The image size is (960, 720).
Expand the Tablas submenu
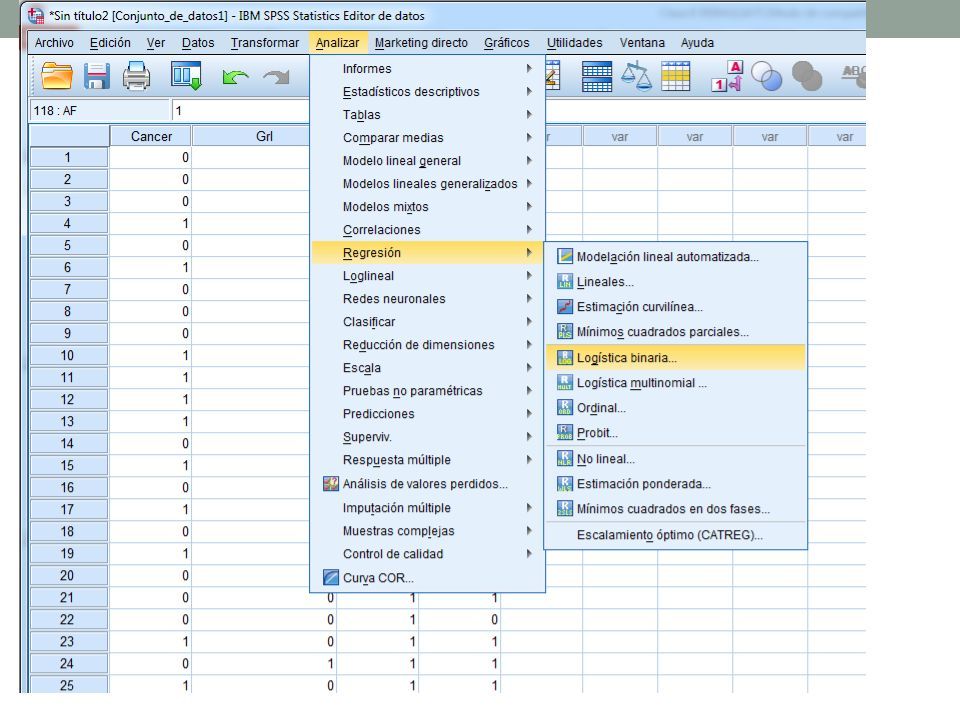427,114
